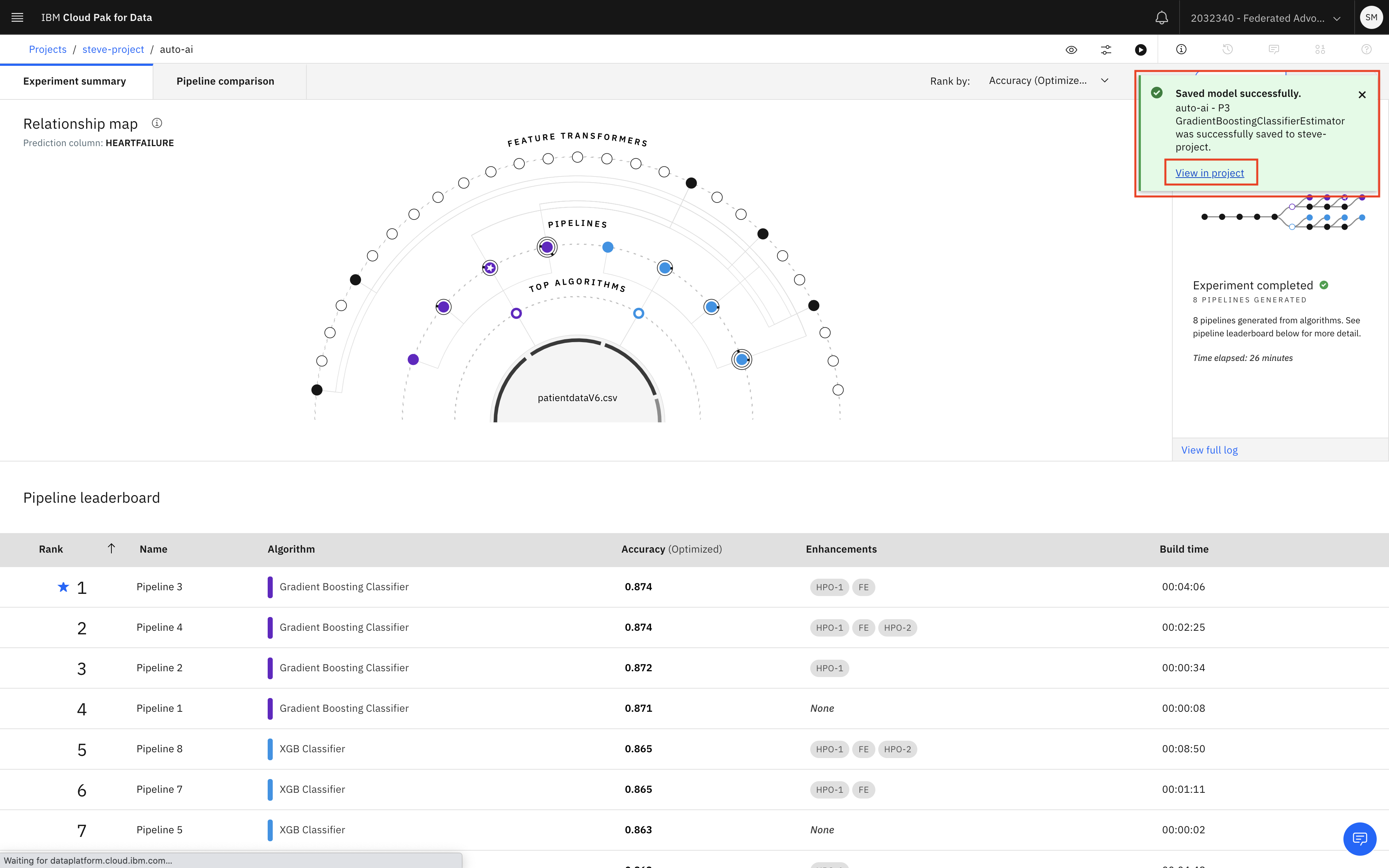
Task: Toggle the star on Pipeline 3 row
Action: [63, 587]
